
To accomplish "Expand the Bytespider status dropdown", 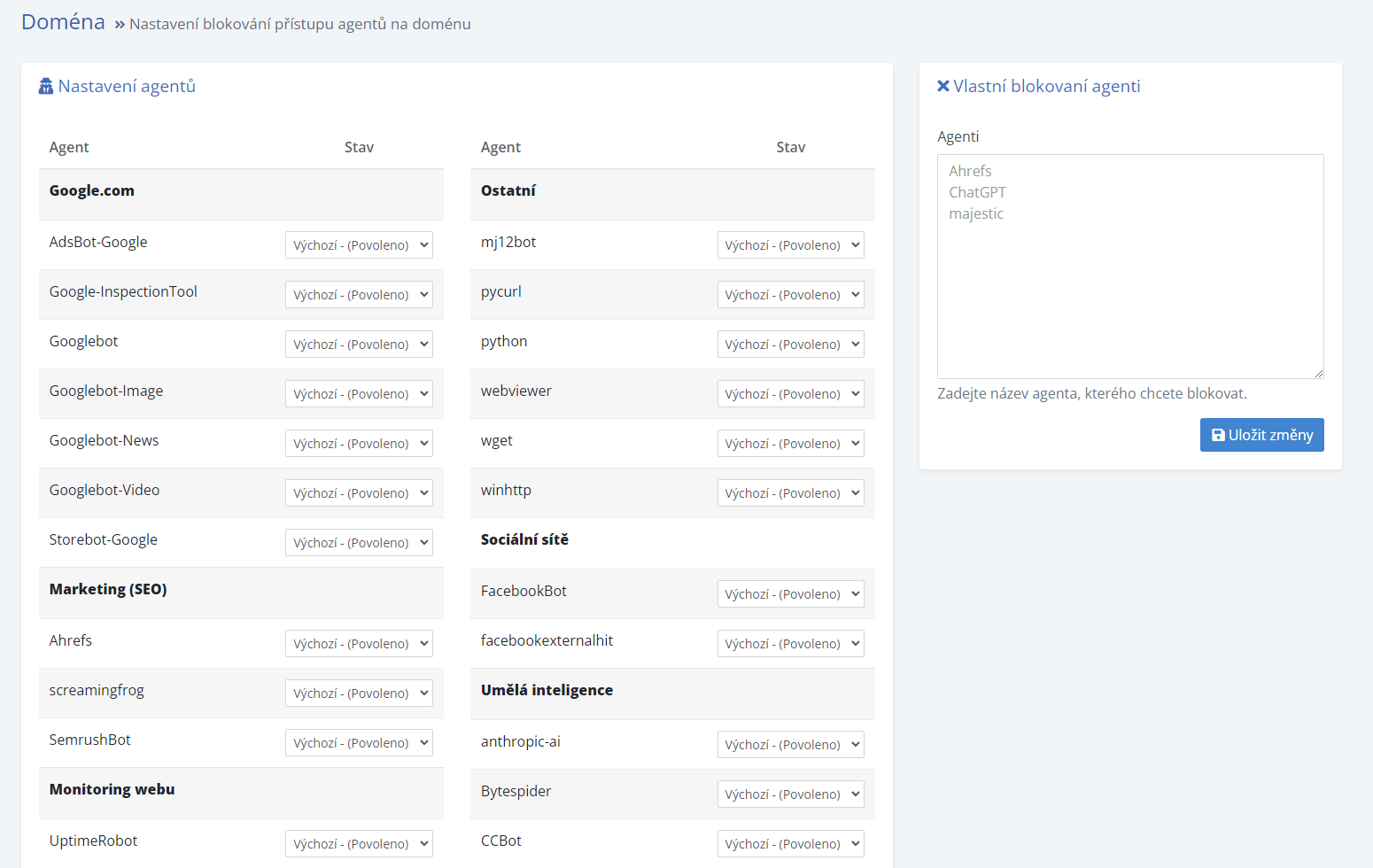I will 790,794.
